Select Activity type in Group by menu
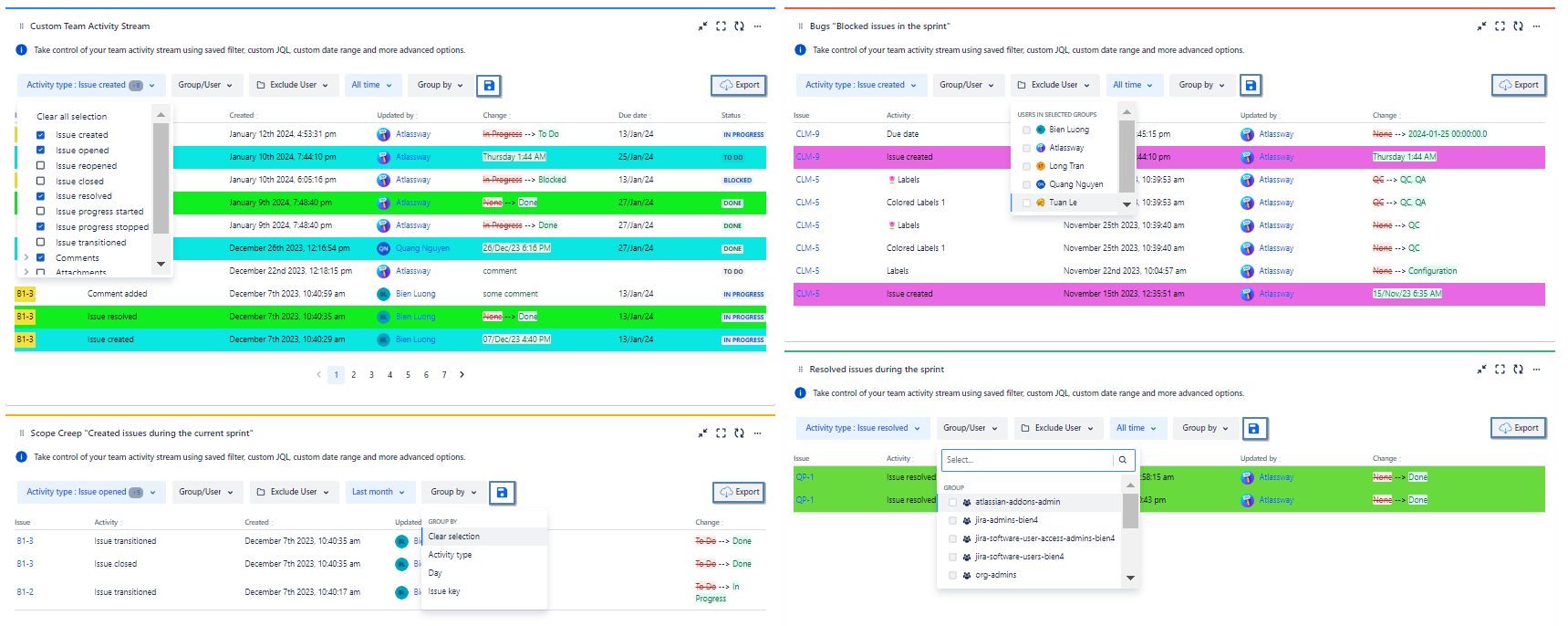 click(x=450, y=555)
